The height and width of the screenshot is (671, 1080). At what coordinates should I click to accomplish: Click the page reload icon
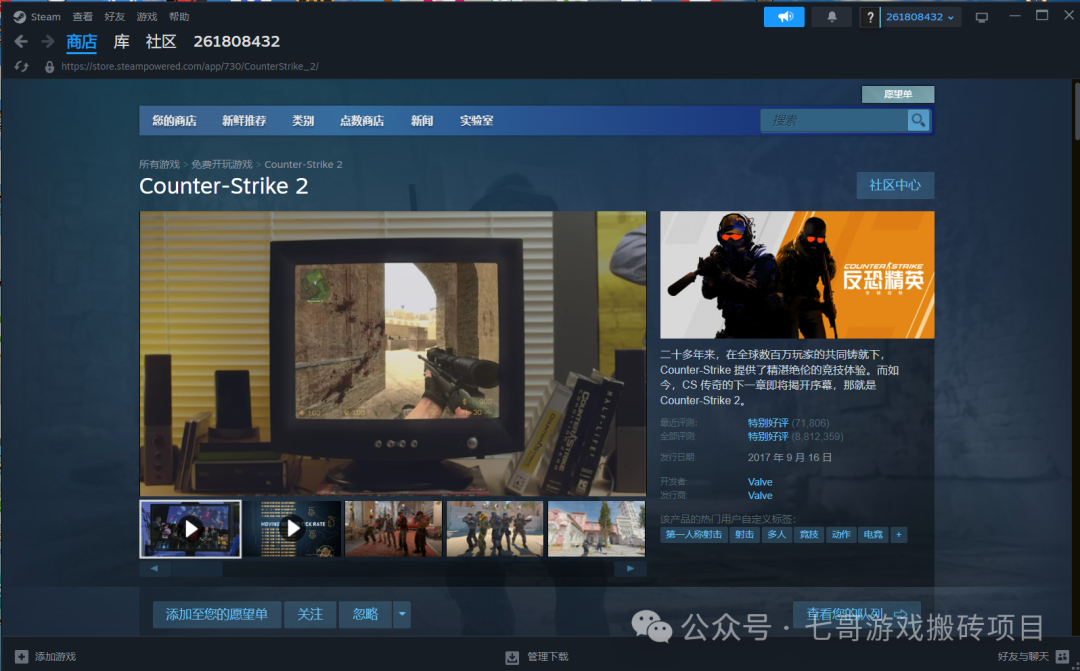(x=22, y=67)
